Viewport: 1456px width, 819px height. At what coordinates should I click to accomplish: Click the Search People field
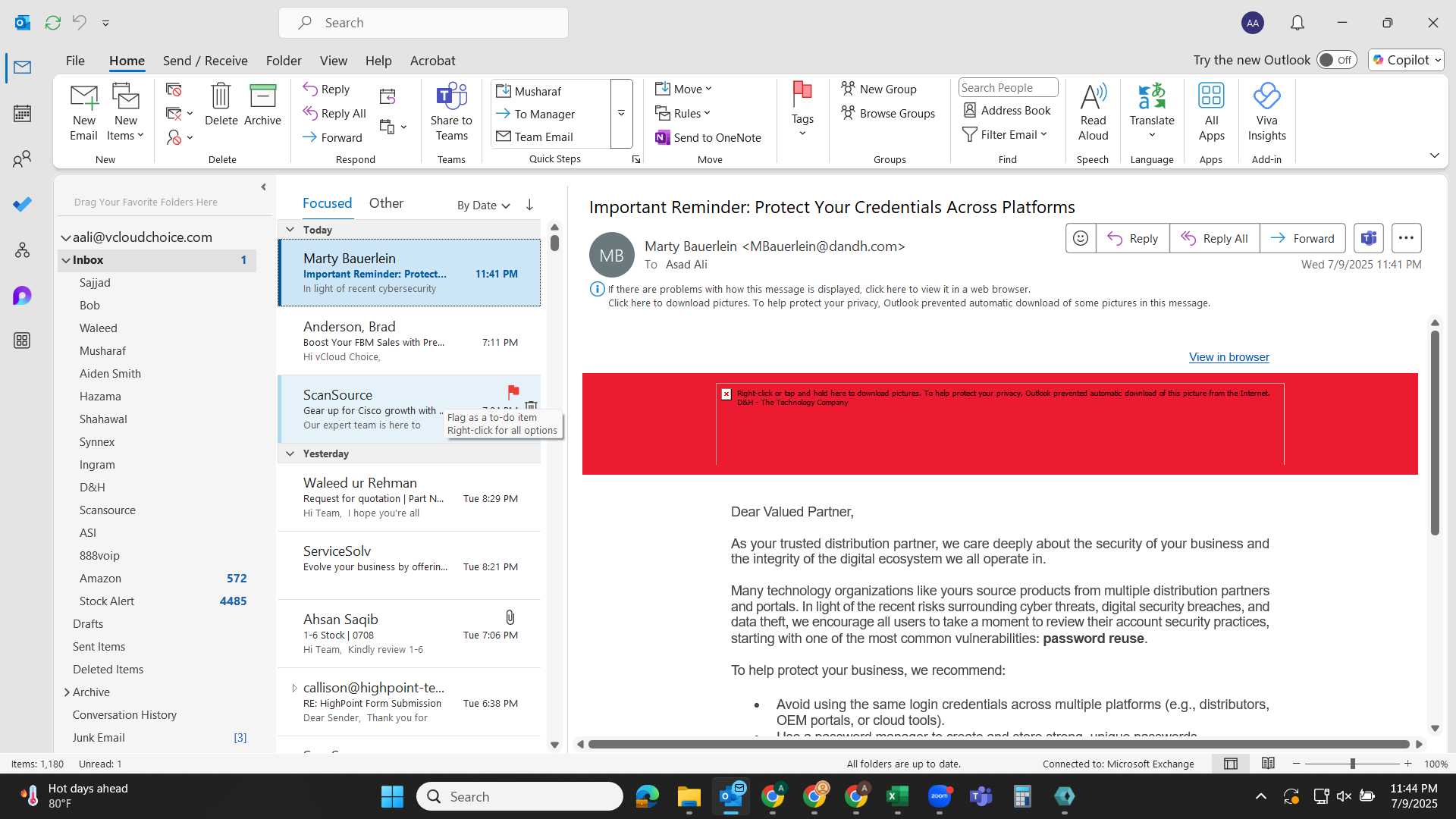(x=1008, y=87)
